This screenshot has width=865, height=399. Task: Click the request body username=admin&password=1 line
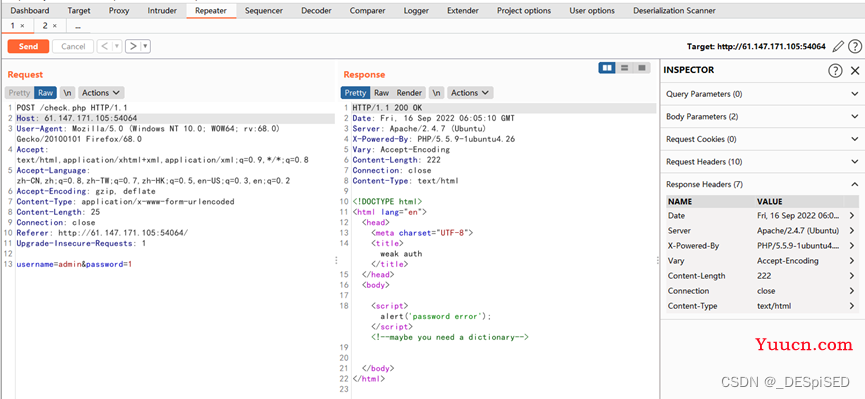[x=74, y=264]
